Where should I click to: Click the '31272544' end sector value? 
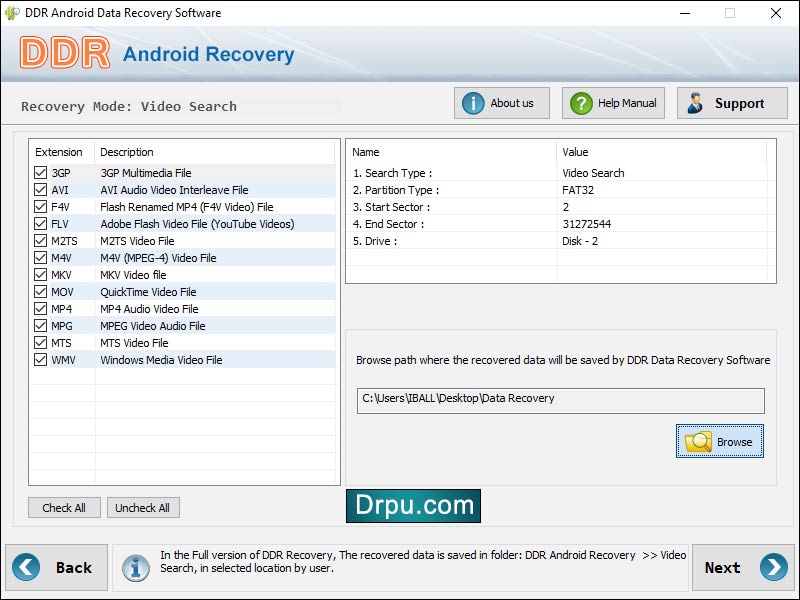click(587, 224)
